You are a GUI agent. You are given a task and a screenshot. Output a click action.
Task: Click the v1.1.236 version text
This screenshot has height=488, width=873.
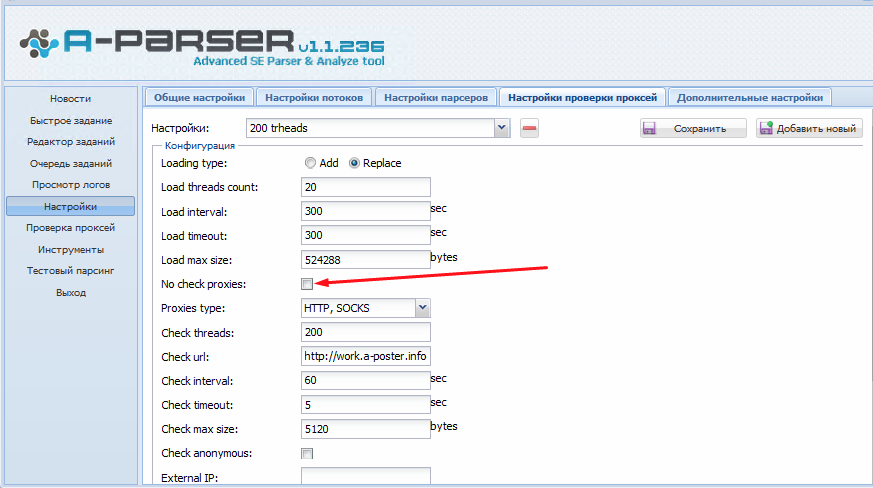tap(341, 46)
